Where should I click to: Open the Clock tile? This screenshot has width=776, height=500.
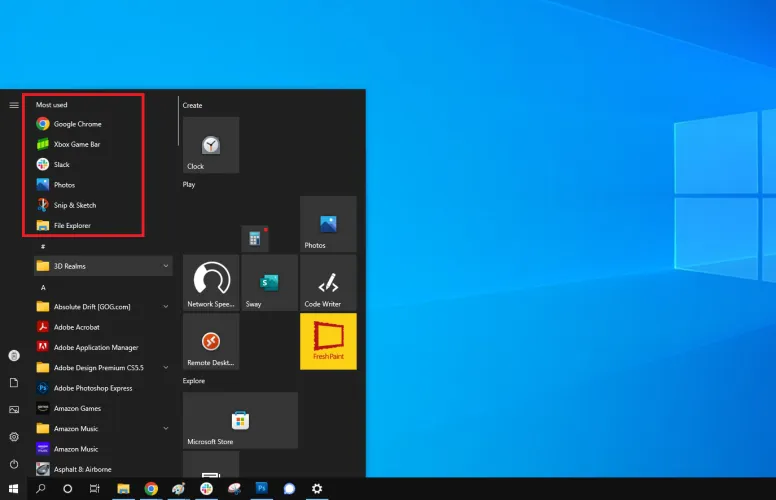coord(210,145)
